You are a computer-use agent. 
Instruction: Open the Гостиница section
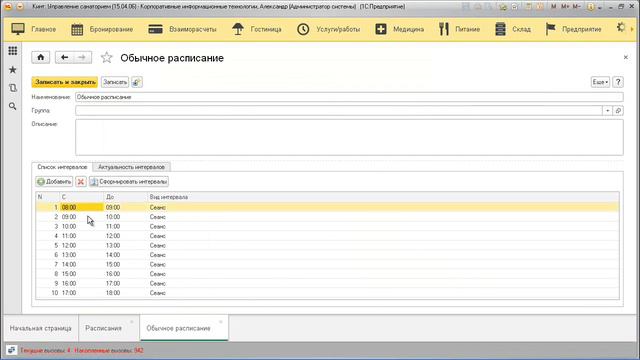[x=256, y=29]
